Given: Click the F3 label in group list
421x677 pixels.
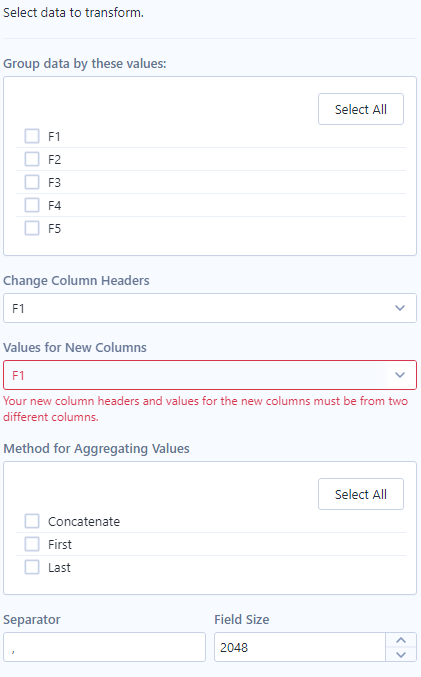Looking at the screenshot, I should (x=54, y=183).
